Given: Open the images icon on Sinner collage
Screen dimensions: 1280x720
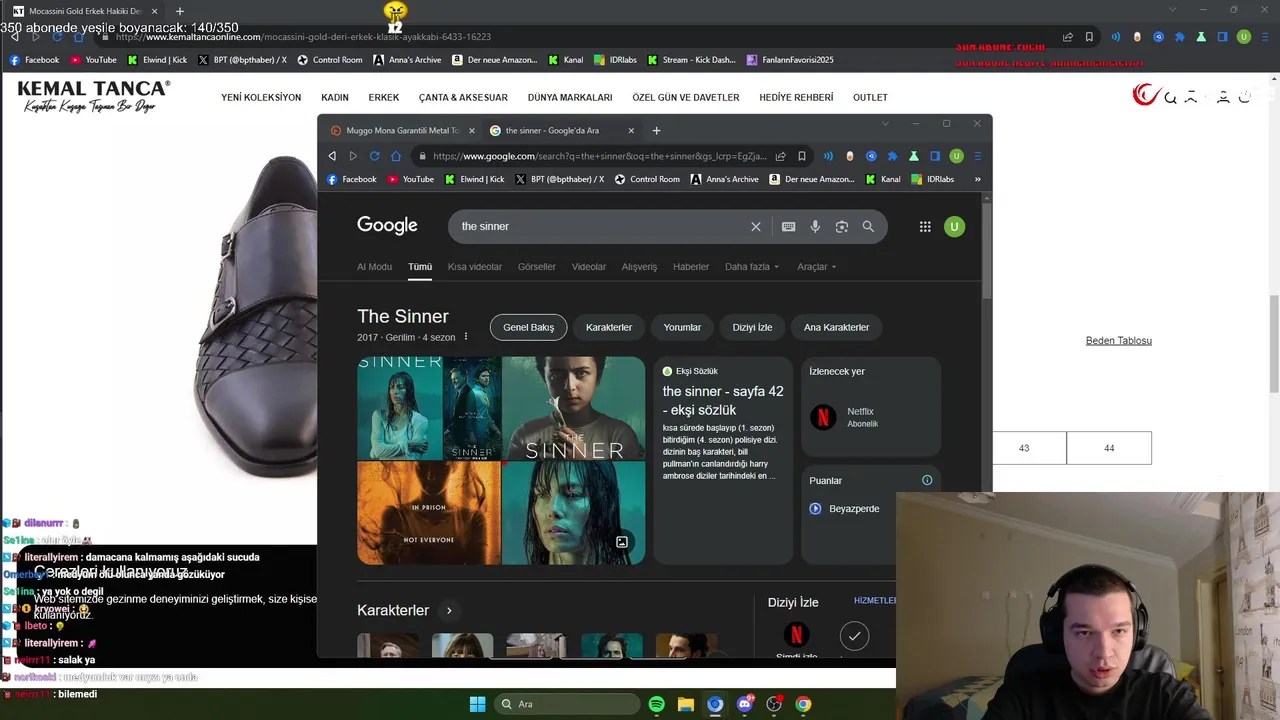Looking at the screenshot, I should point(622,542).
